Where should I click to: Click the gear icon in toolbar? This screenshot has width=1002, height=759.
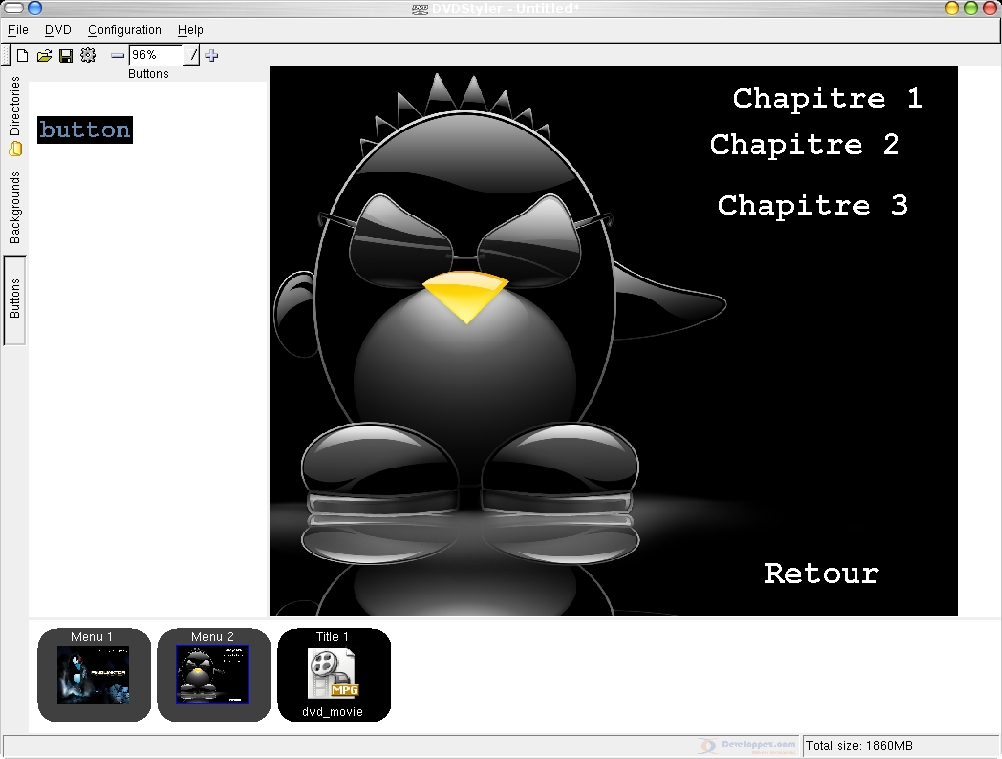pyautogui.click(x=88, y=56)
